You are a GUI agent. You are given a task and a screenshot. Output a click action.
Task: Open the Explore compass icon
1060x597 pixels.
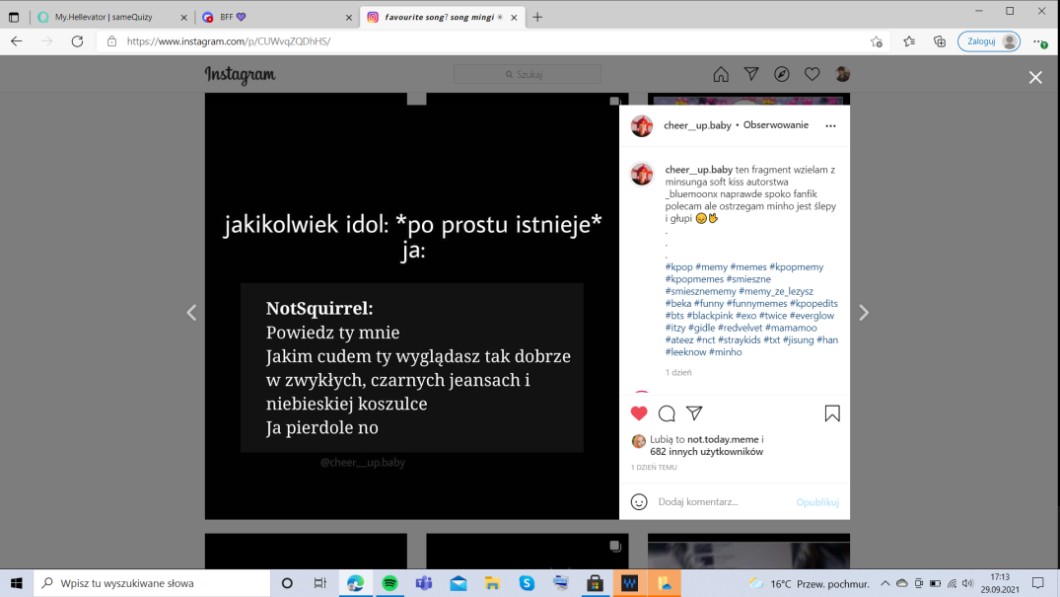[782, 74]
